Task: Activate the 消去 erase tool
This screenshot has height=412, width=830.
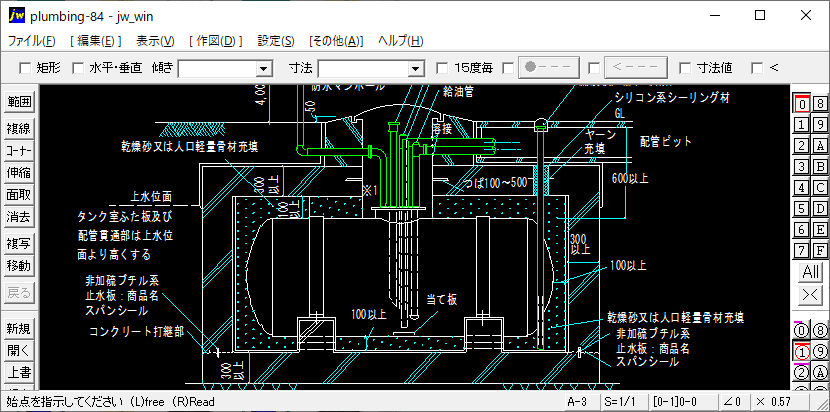Action: click(19, 216)
